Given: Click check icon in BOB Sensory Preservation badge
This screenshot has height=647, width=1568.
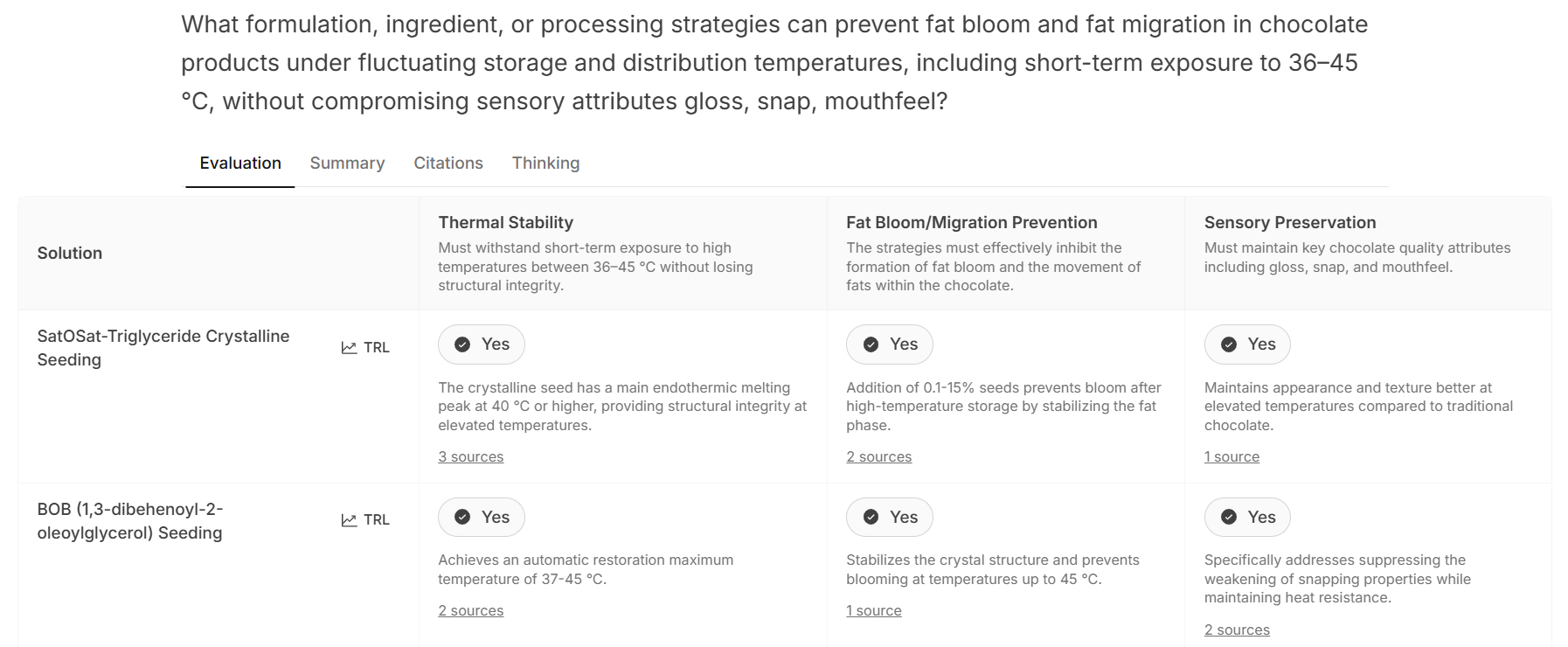Looking at the screenshot, I should coord(1229,517).
